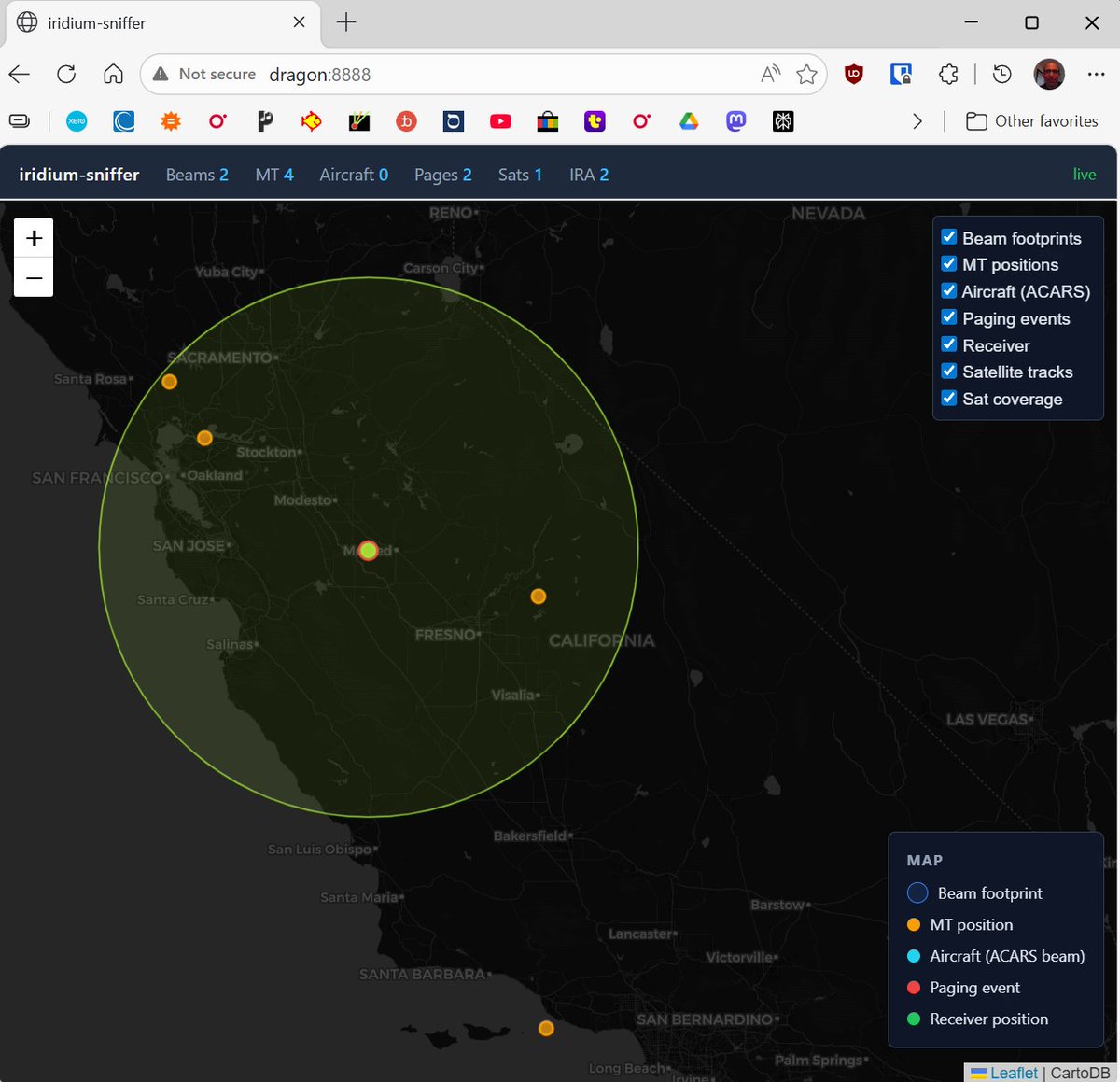Open read aloud from address bar
This screenshot has height=1082, width=1120.
point(770,75)
